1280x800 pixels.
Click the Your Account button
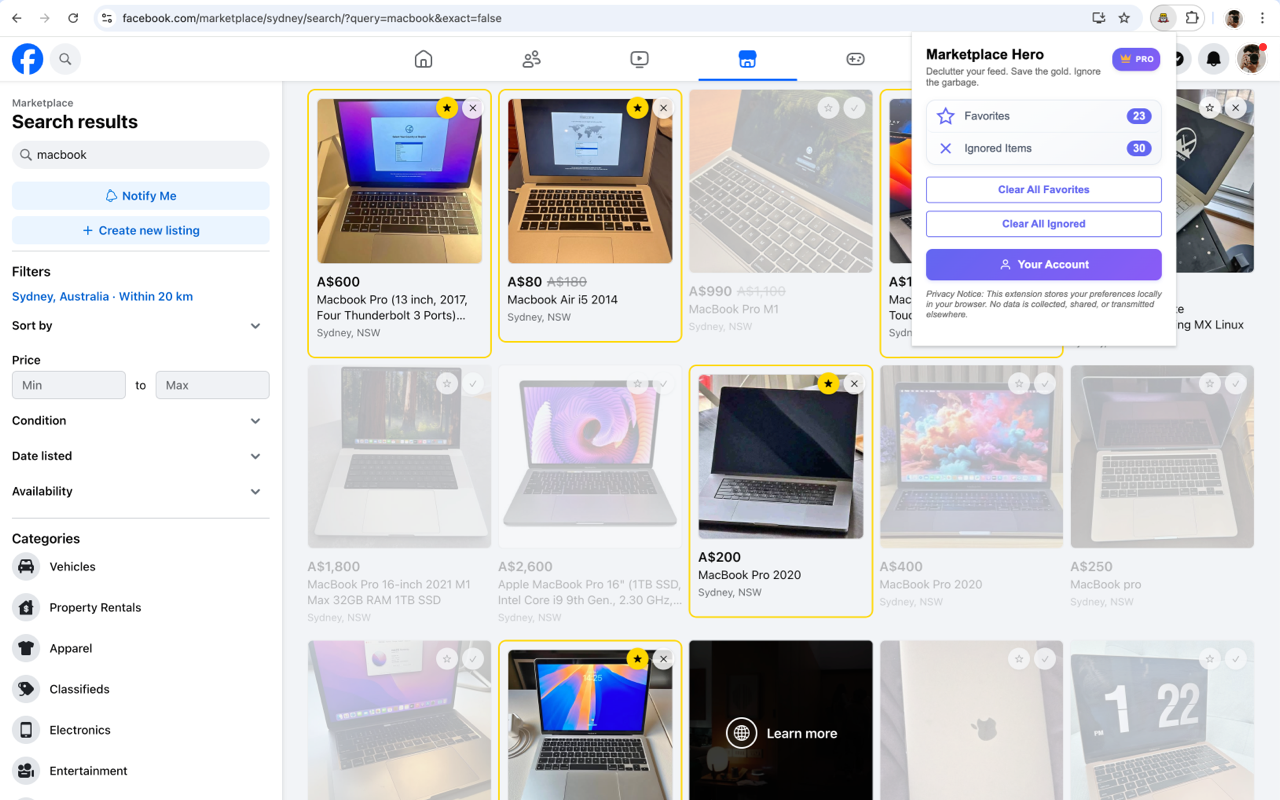click(x=1043, y=264)
